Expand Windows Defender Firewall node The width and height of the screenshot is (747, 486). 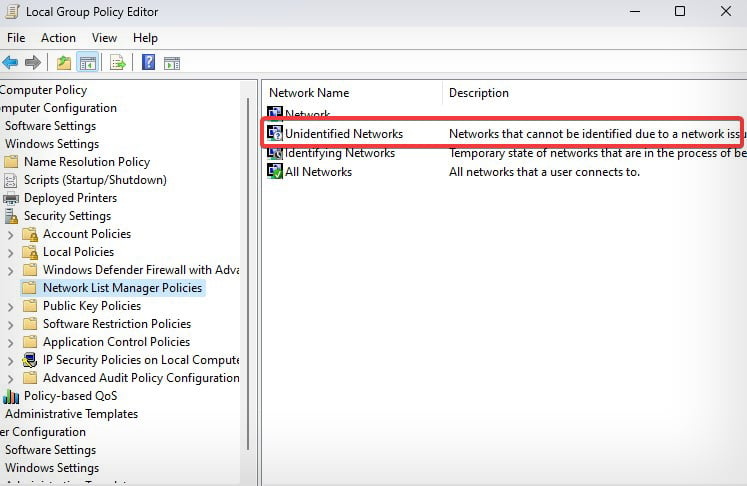(10, 271)
